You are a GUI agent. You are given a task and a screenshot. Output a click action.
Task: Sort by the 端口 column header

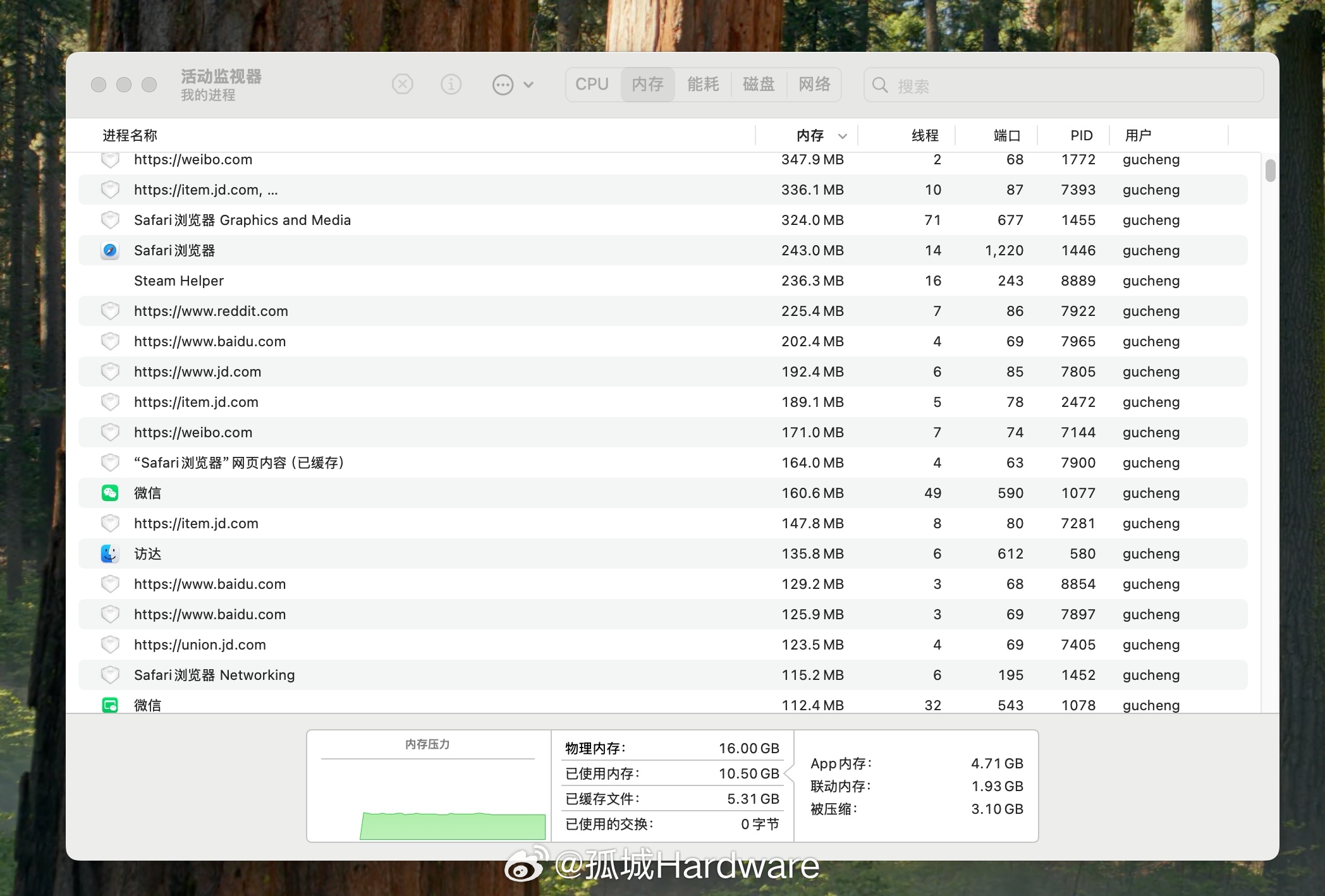(x=1007, y=135)
